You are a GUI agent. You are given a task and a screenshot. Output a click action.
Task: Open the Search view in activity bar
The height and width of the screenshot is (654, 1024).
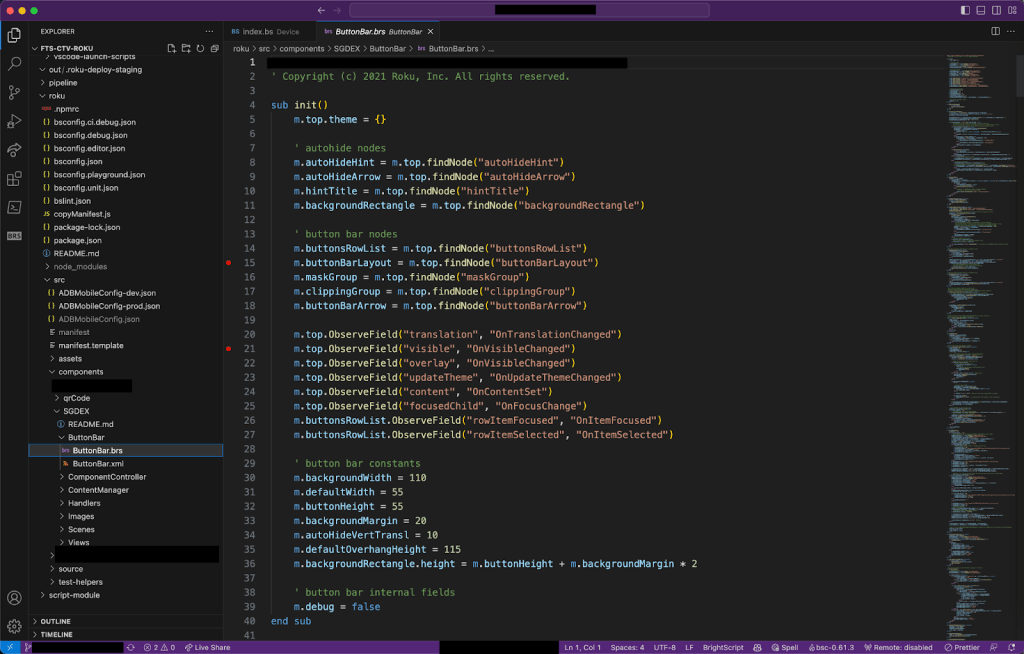click(x=14, y=63)
